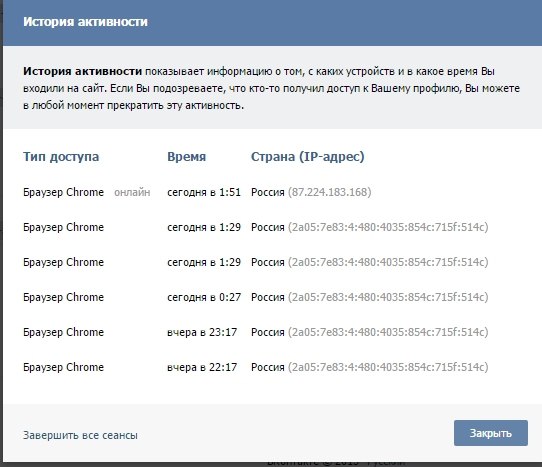The width and height of the screenshot is (542, 467).
Task: Click the История активности dialog title
Action: click(85, 22)
